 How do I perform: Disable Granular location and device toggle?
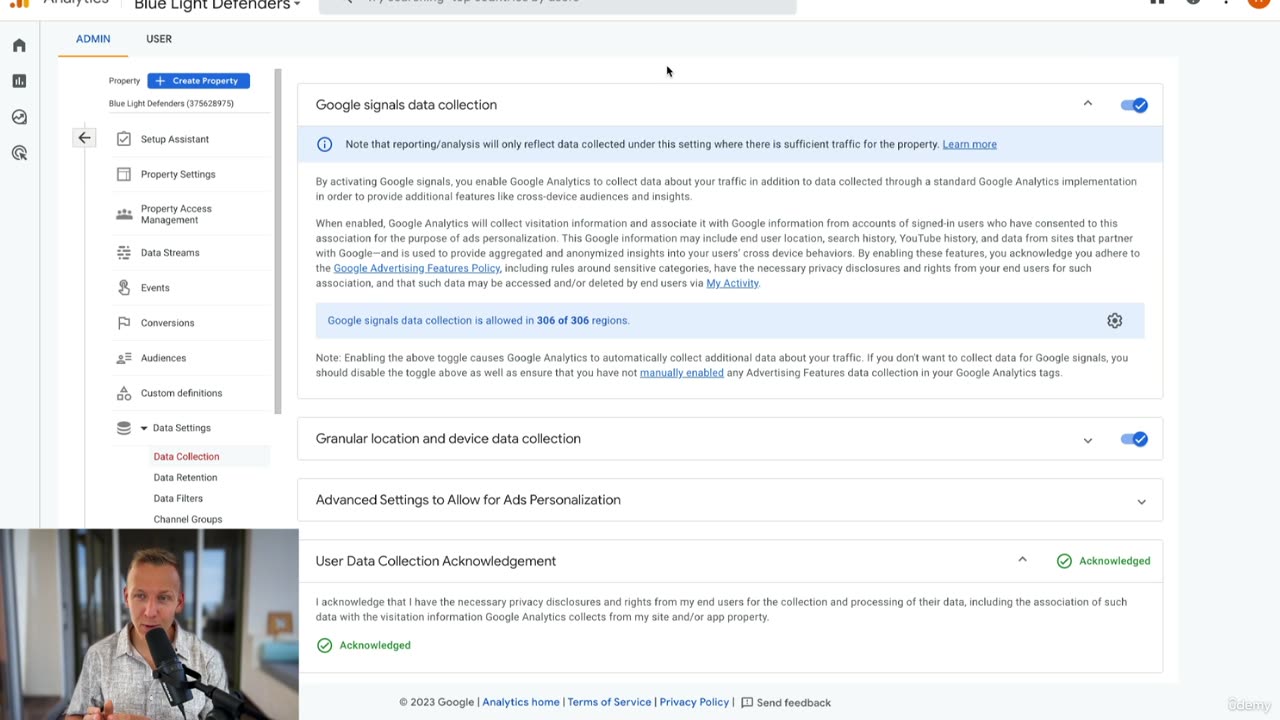click(1134, 439)
